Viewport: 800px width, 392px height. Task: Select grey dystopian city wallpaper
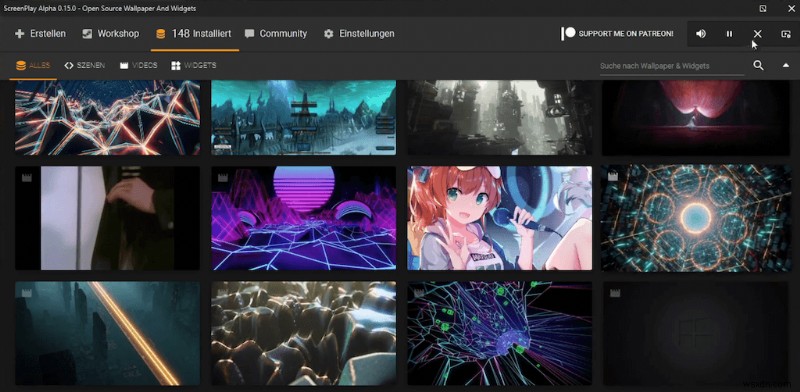499,117
